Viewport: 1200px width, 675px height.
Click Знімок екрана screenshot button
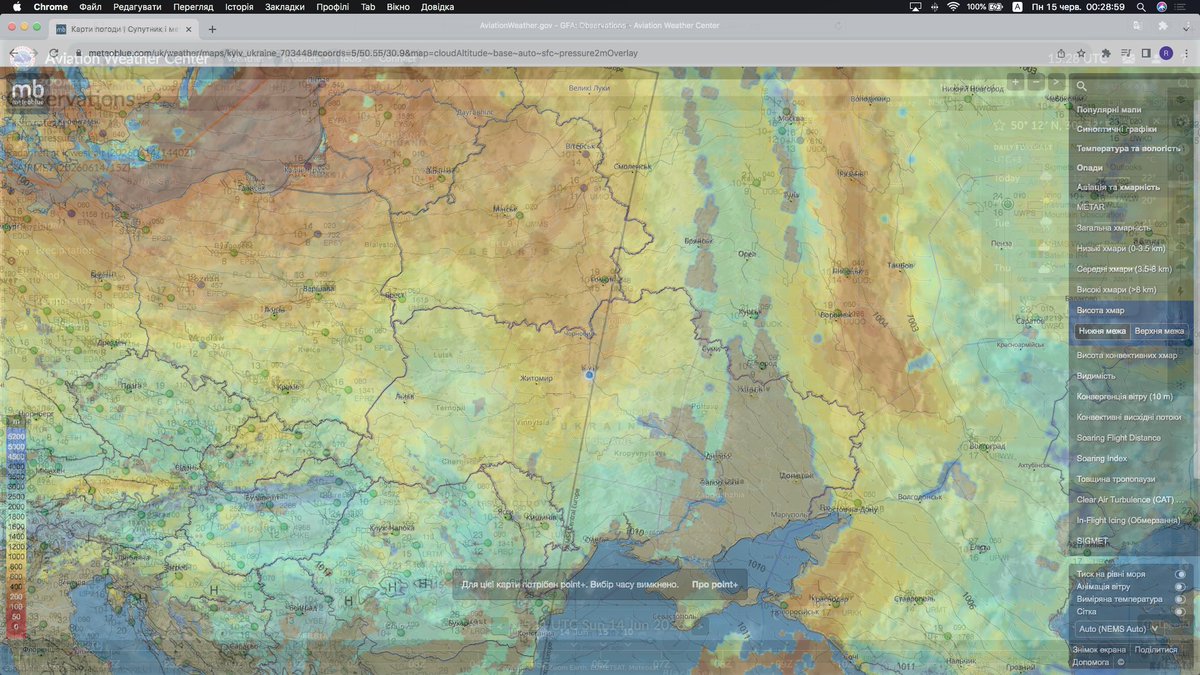click(x=1099, y=650)
